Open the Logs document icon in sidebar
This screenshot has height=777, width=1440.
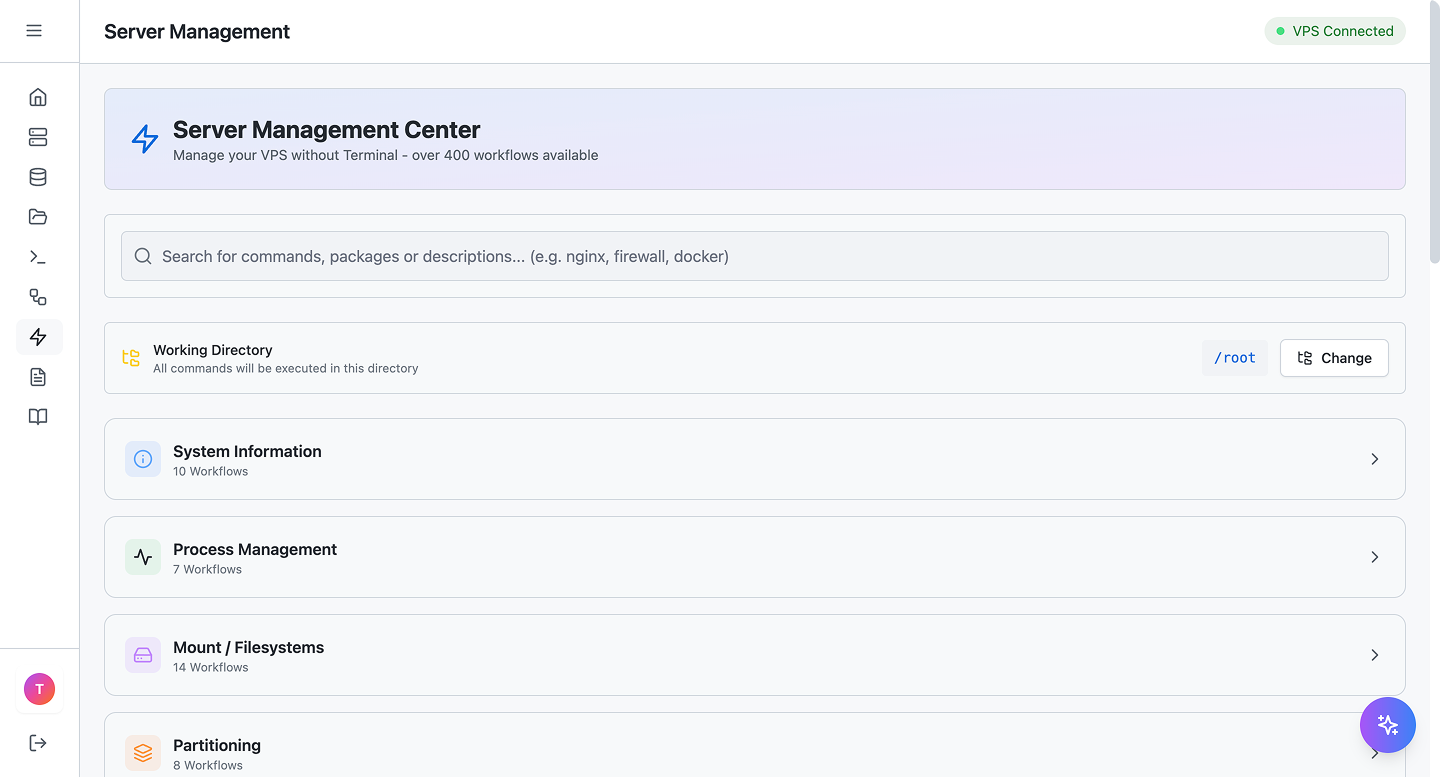[38, 377]
